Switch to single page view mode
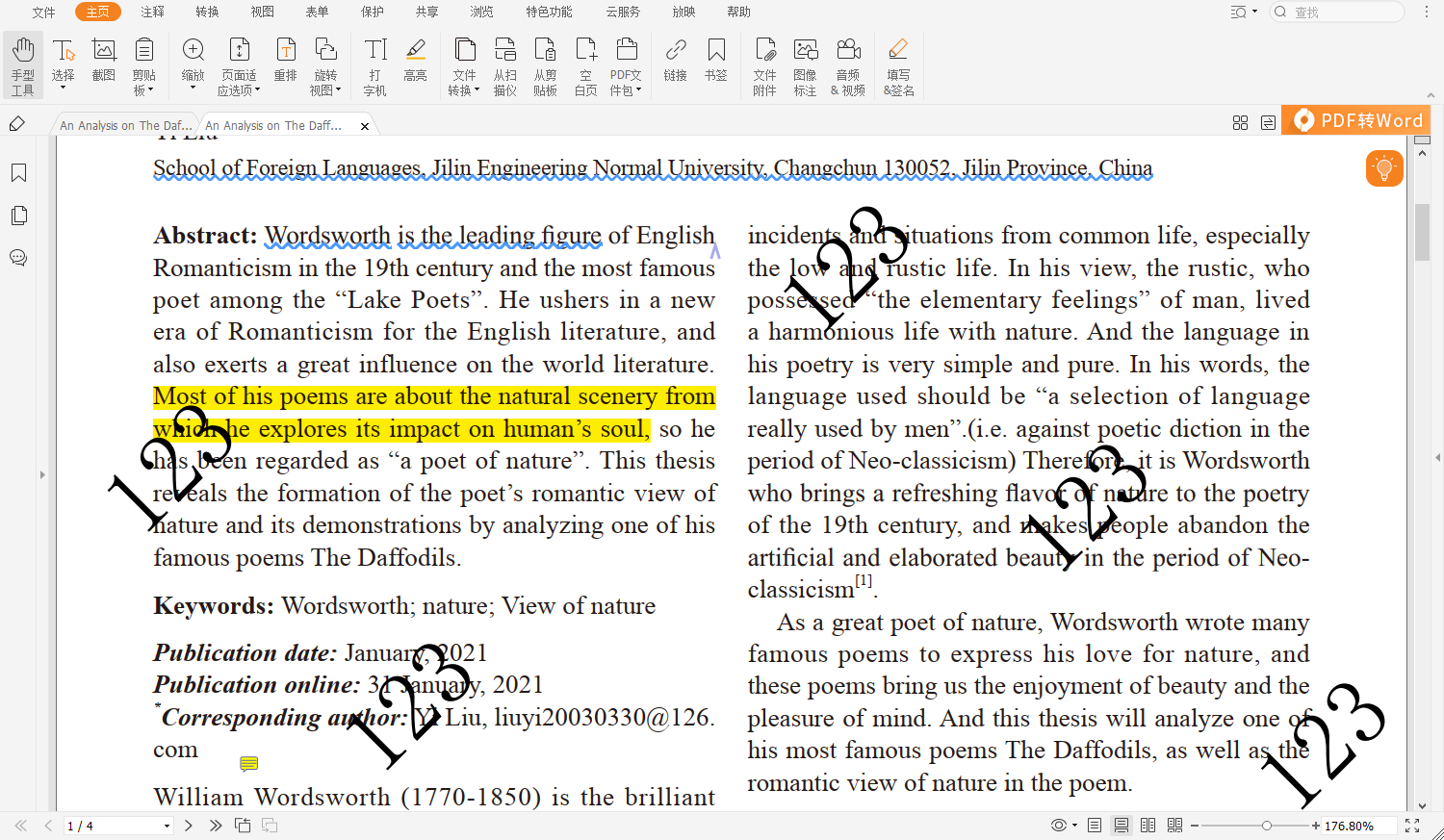1444x840 pixels. tap(1095, 826)
